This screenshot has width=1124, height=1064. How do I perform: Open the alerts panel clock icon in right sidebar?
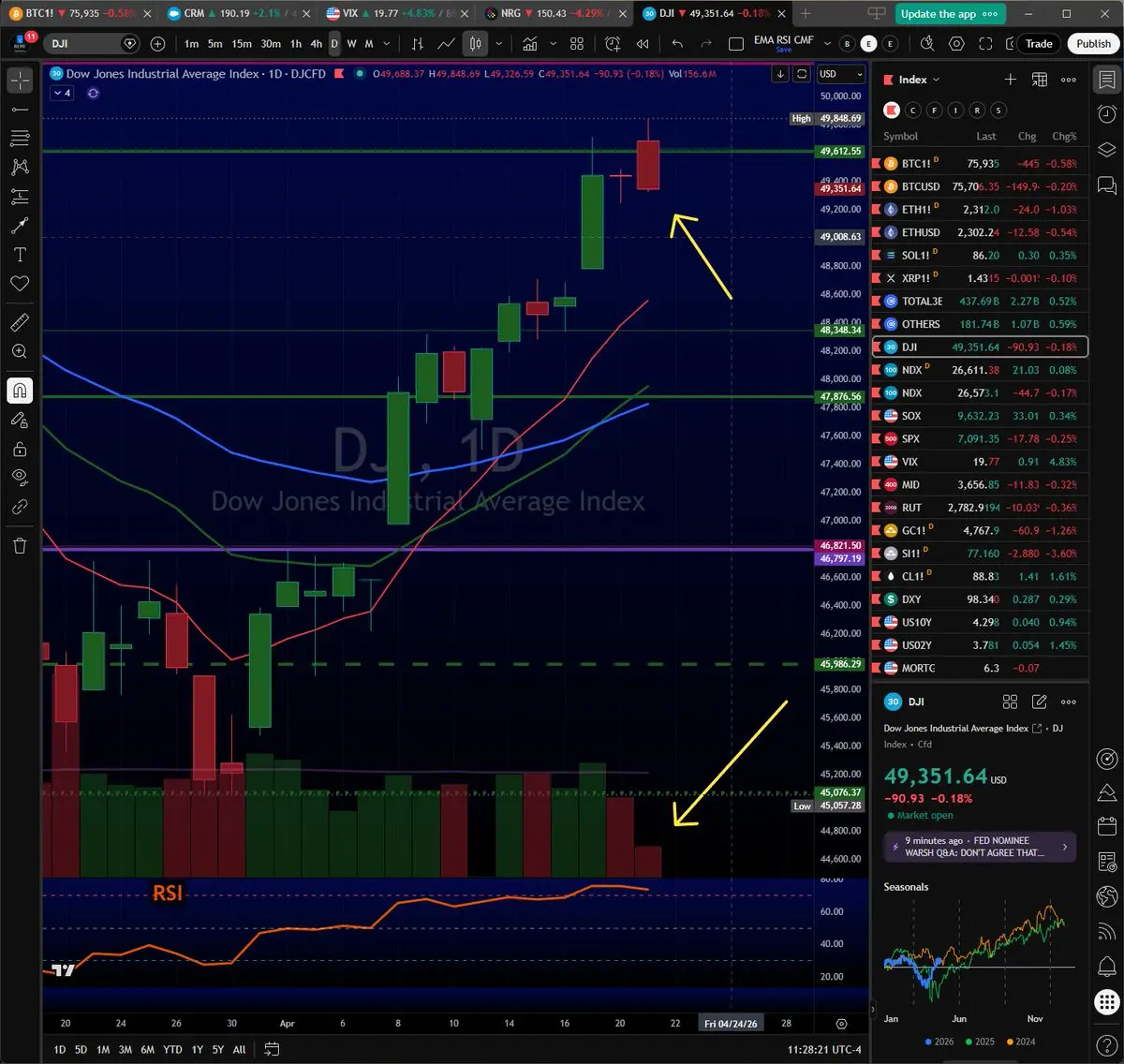pyautogui.click(x=1106, y=114)
